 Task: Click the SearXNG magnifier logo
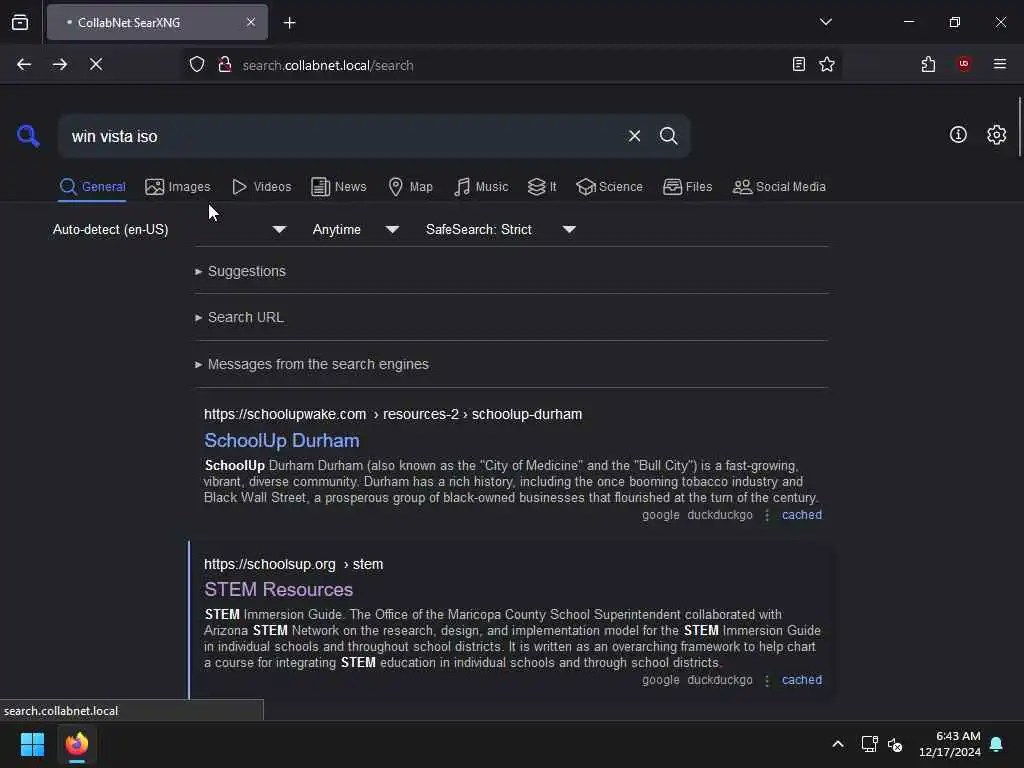point(28,136)
